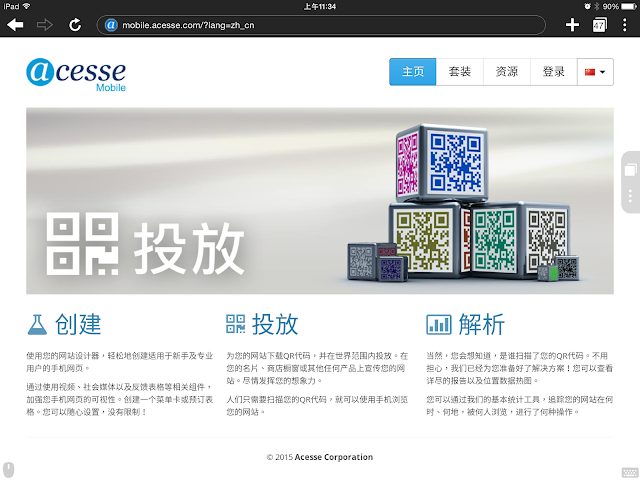The width and height of the screenshot is (640, 480).
Task: Tap the Bluetooth icon in status bar
Action: click(597, 7)
